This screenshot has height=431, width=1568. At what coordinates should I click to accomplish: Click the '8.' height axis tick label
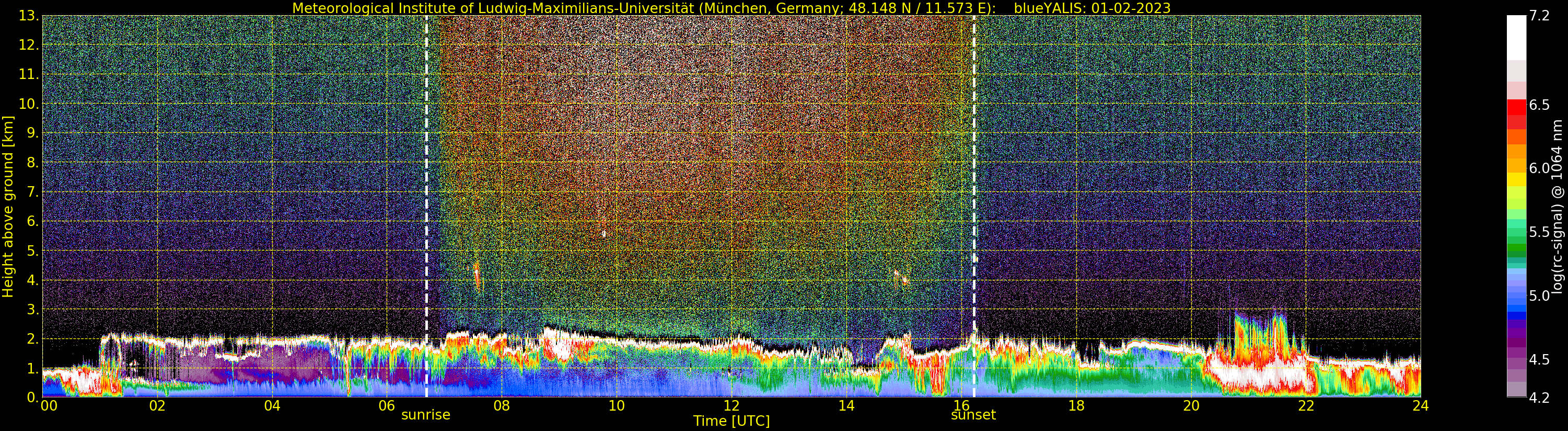pos(33,163)
